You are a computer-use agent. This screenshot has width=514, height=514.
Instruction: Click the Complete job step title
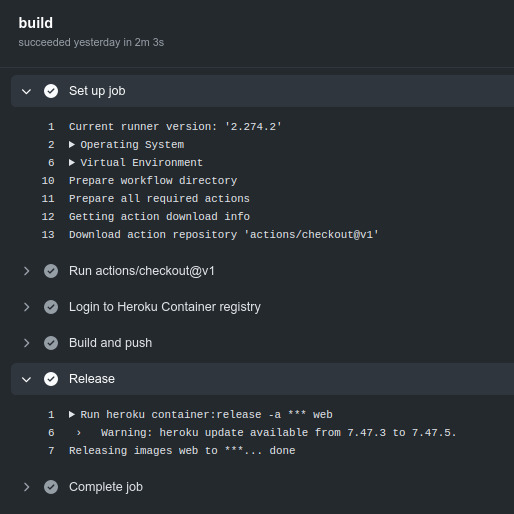[x=106, y=487]
